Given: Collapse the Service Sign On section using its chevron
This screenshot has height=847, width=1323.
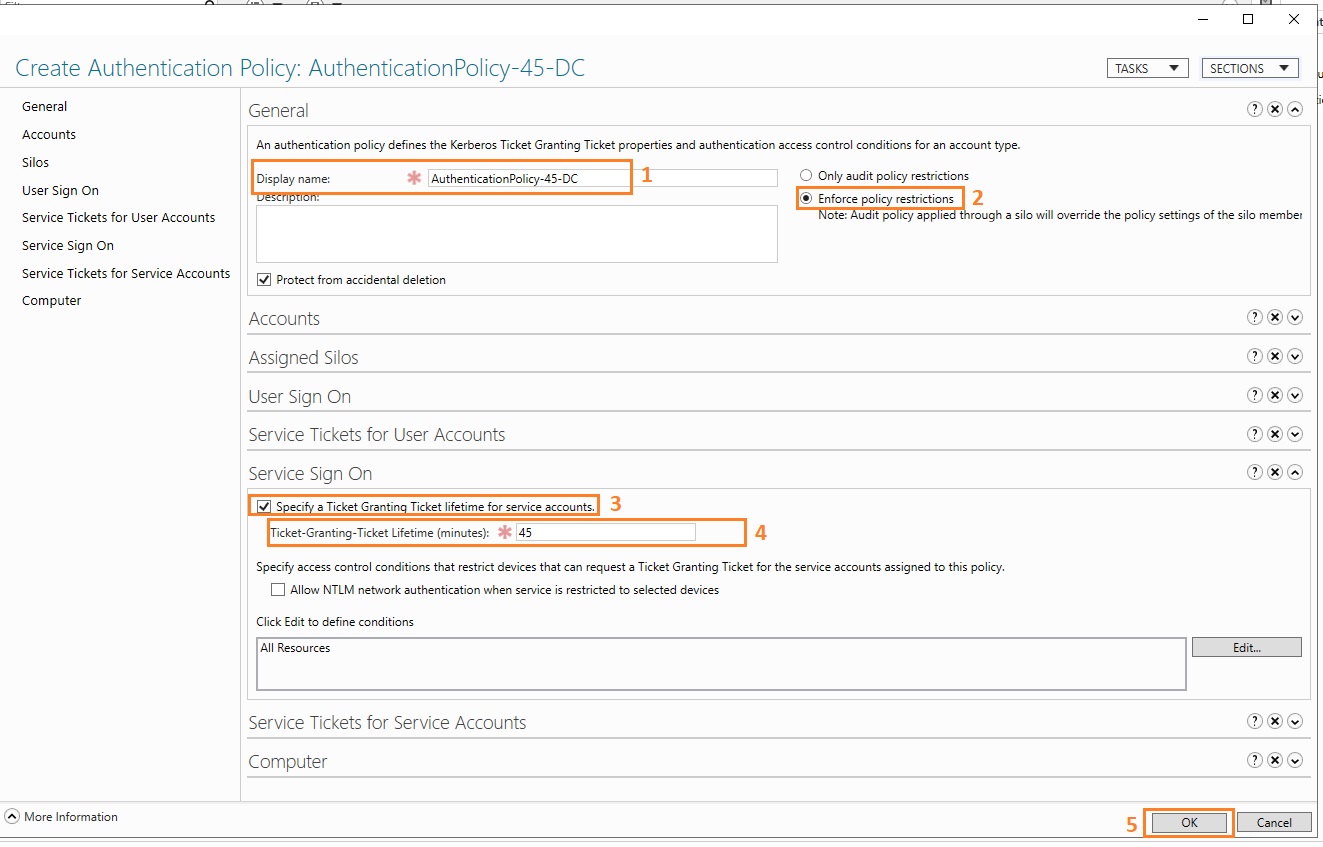Looking at the screenshot, I should click(x=1295, y=472).
